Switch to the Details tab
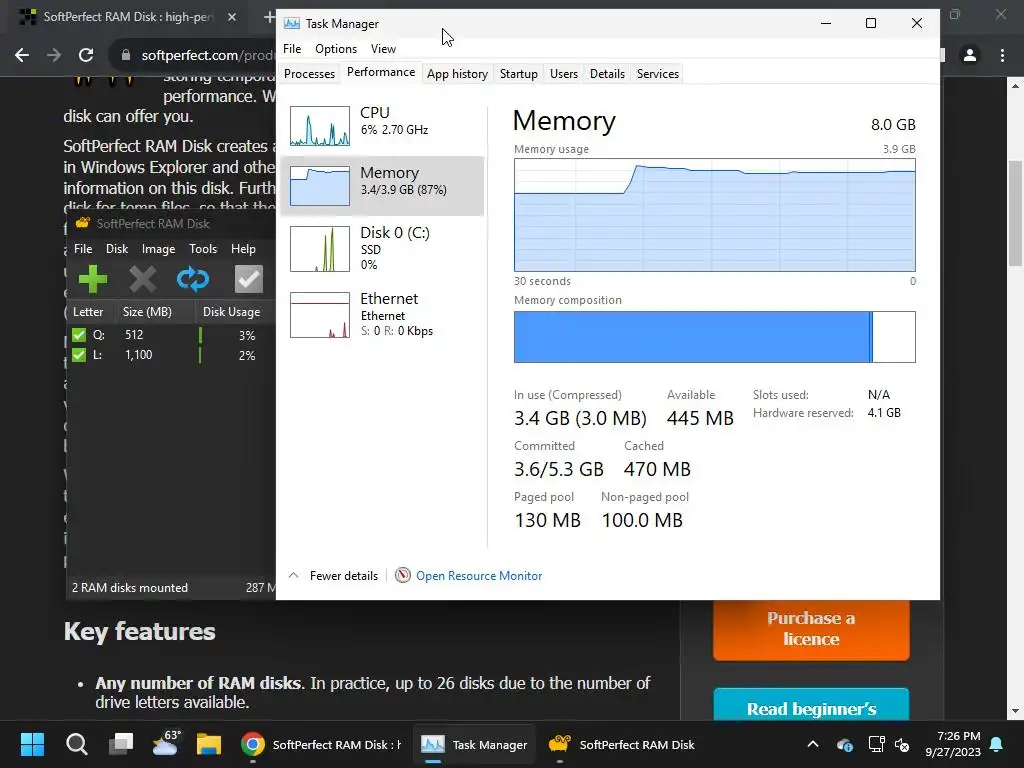This screenshot has height=768, width=1024. (607, 74)
